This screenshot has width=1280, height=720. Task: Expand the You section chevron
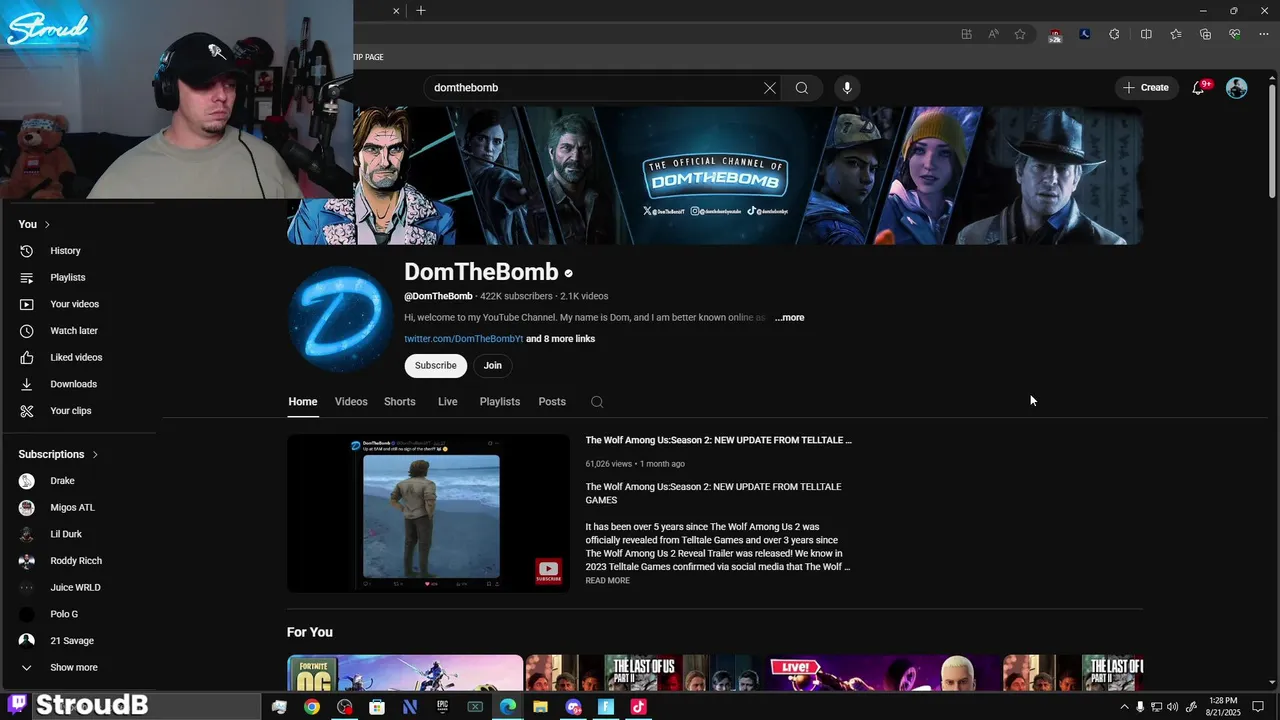(47, 225)
